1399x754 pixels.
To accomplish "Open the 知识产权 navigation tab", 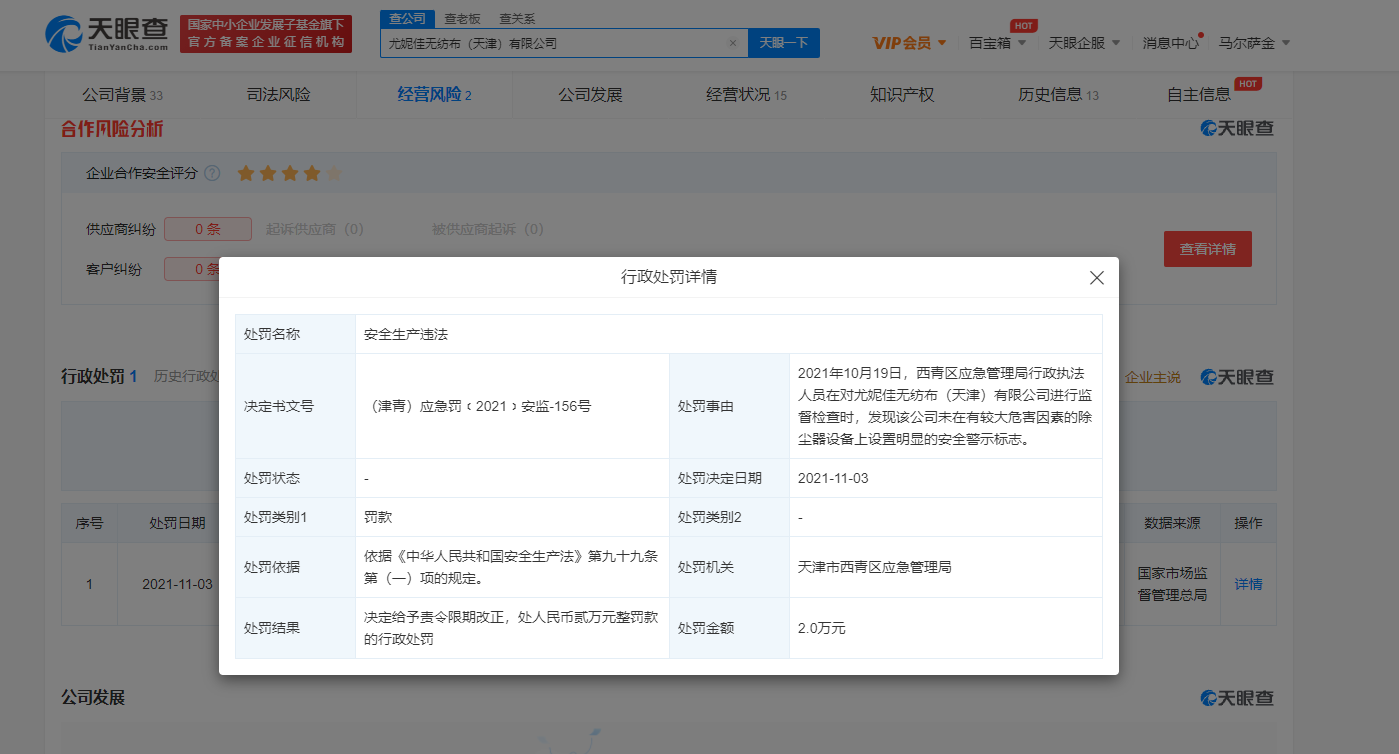I will tap(902, 95).
